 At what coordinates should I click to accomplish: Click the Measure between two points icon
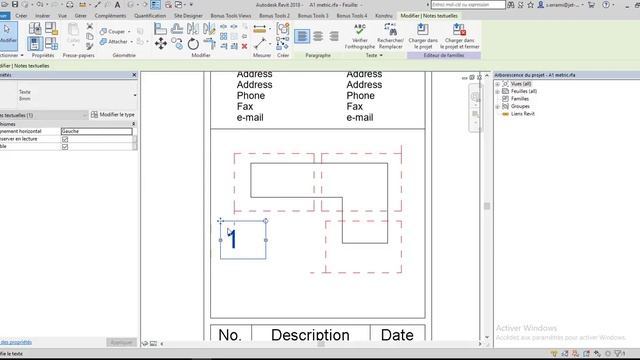[x=260, y=43]
